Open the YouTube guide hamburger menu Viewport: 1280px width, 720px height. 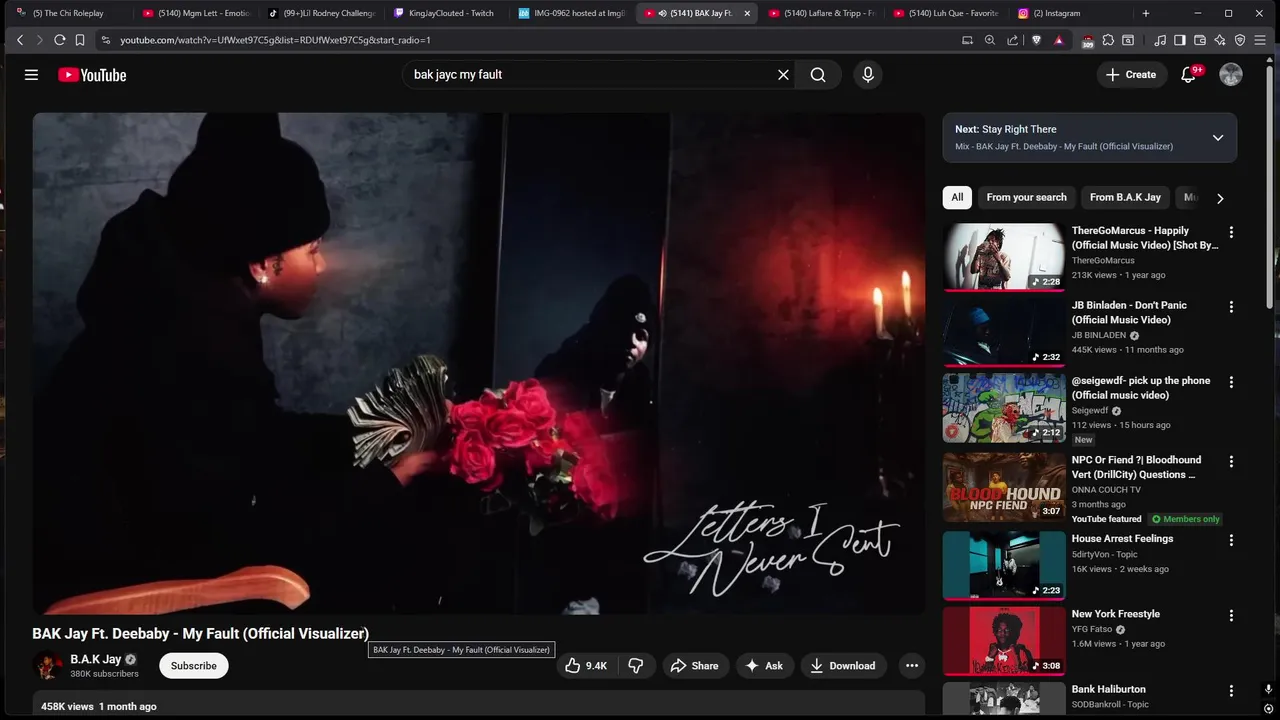(31, 75)
